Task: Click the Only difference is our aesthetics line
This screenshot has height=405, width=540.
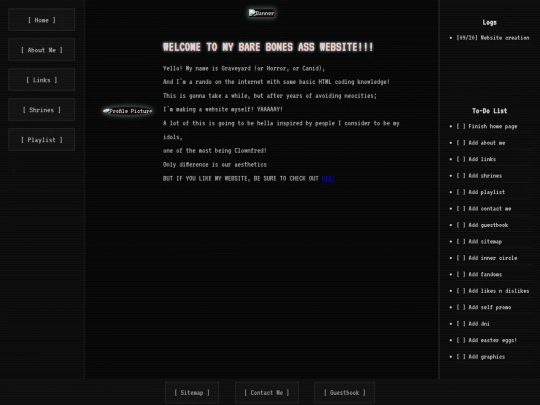Action: 215,165
